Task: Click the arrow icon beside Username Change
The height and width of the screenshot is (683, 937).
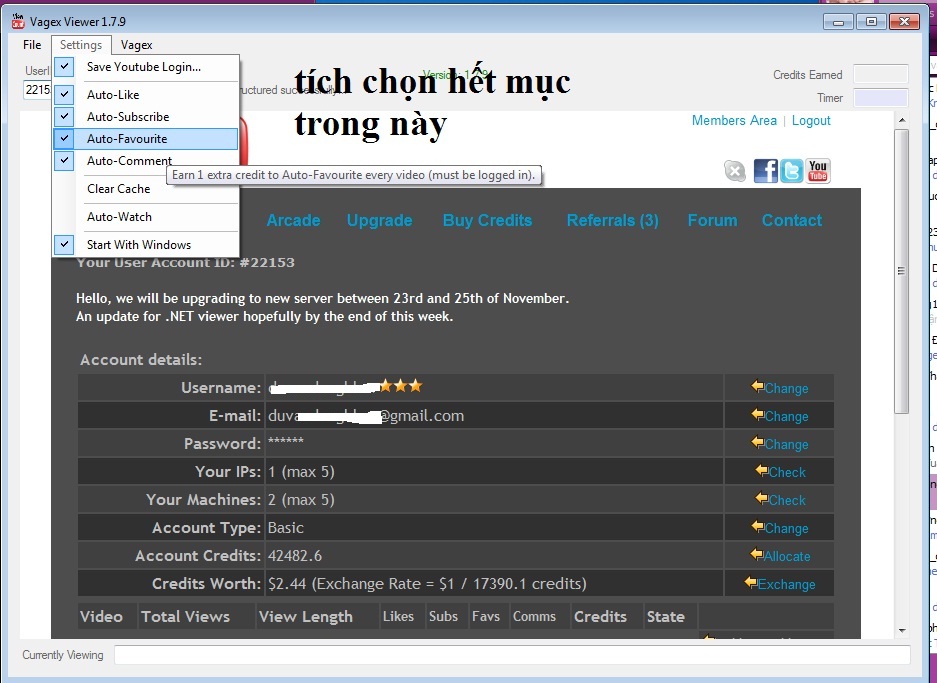Action: 757,387
